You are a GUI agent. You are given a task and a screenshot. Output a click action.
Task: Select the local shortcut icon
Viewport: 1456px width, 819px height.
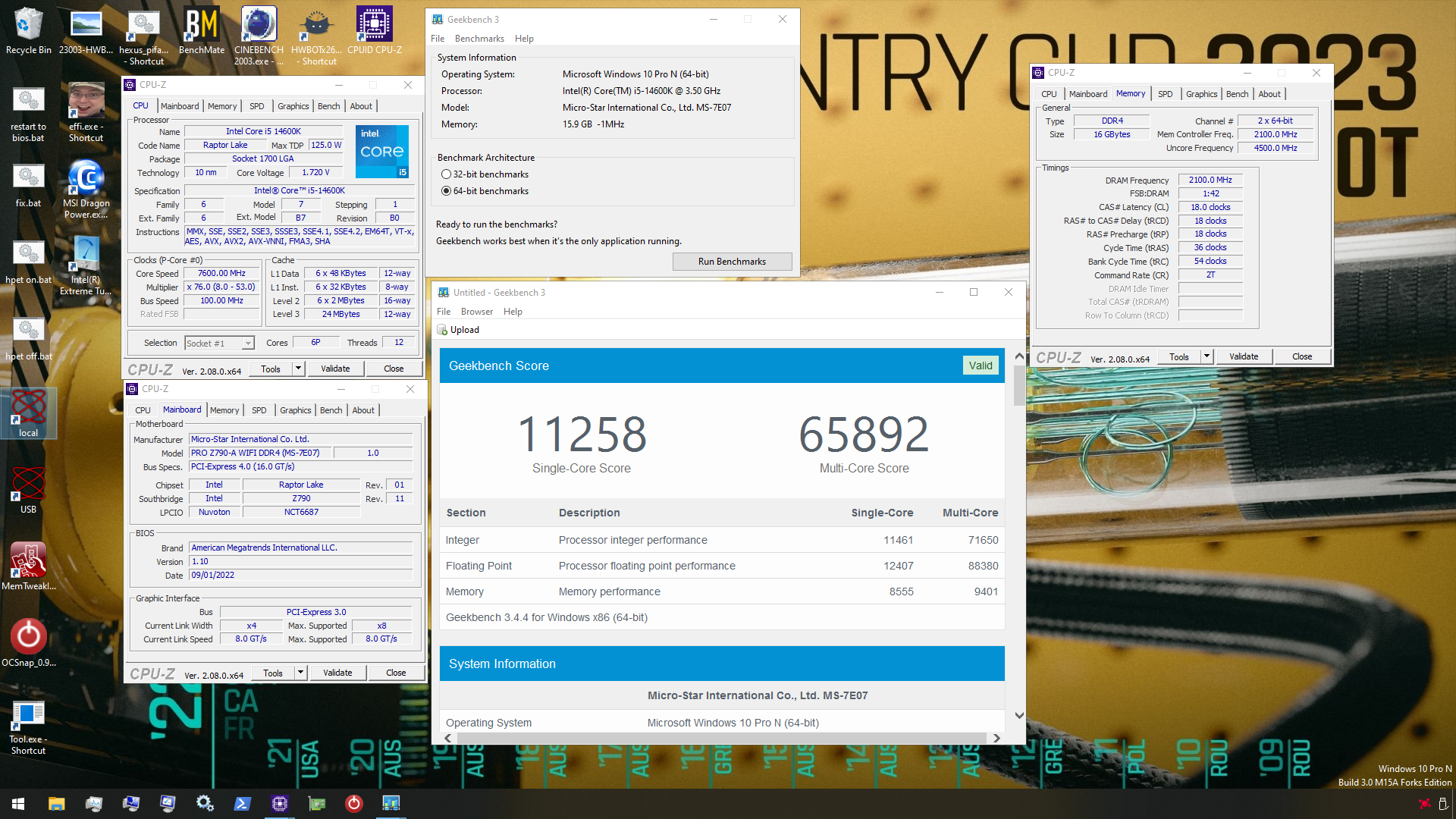(x=28, y=413)
